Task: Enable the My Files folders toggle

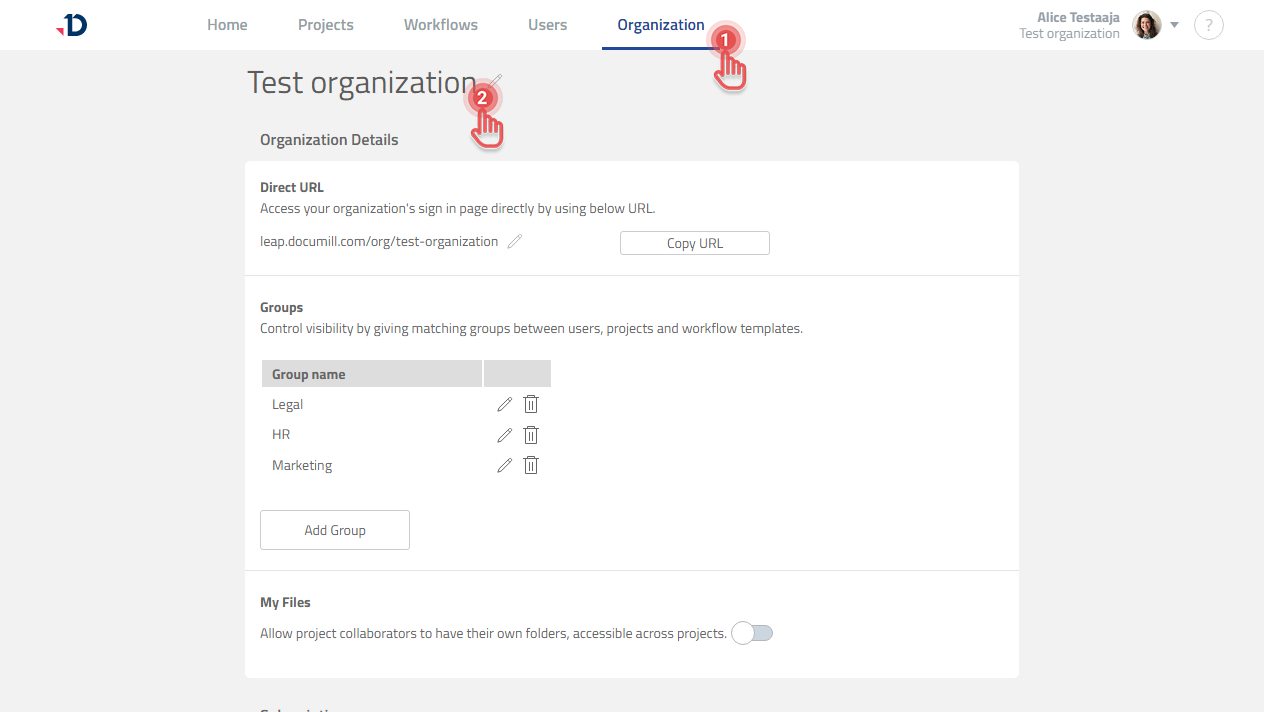Action: tap(751, 633)
